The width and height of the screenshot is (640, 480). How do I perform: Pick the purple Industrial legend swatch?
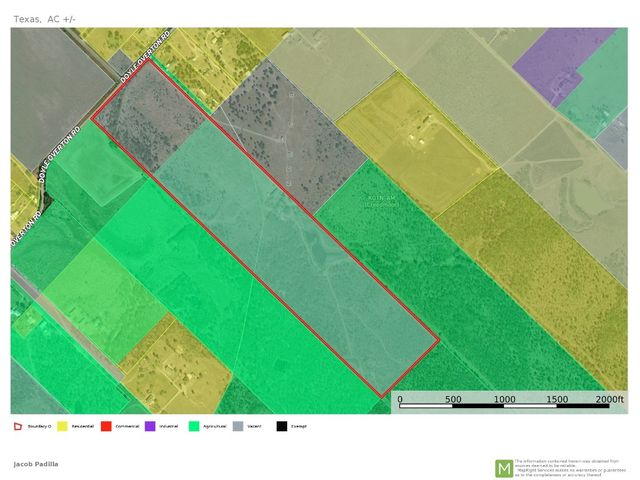click(149, 426)
